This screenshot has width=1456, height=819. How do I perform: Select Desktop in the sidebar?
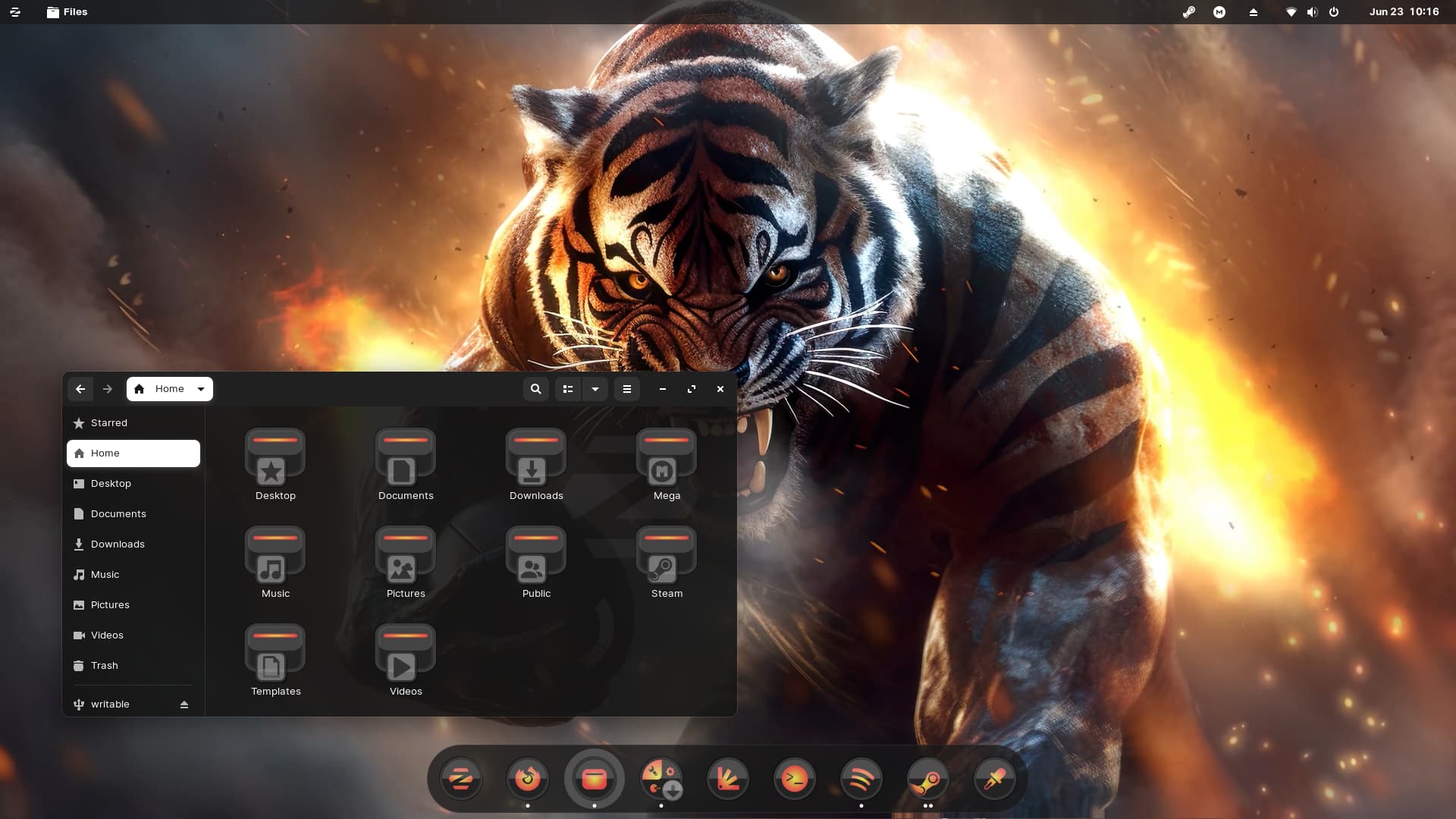(133, 484)
